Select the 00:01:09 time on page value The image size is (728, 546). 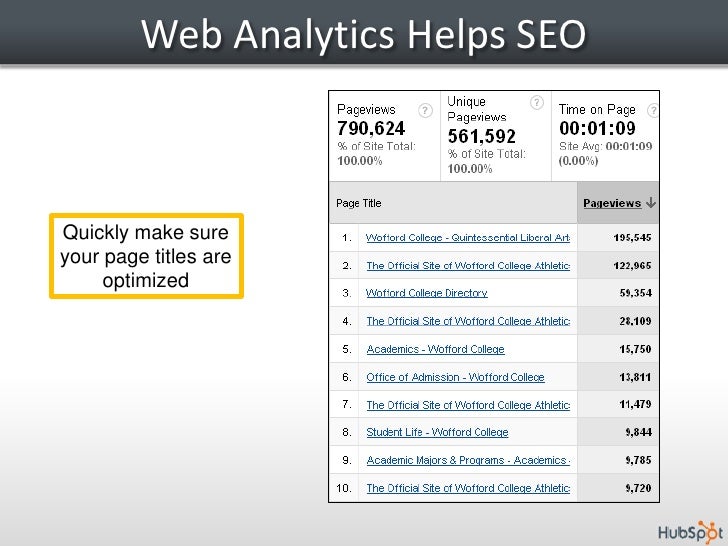597,128
